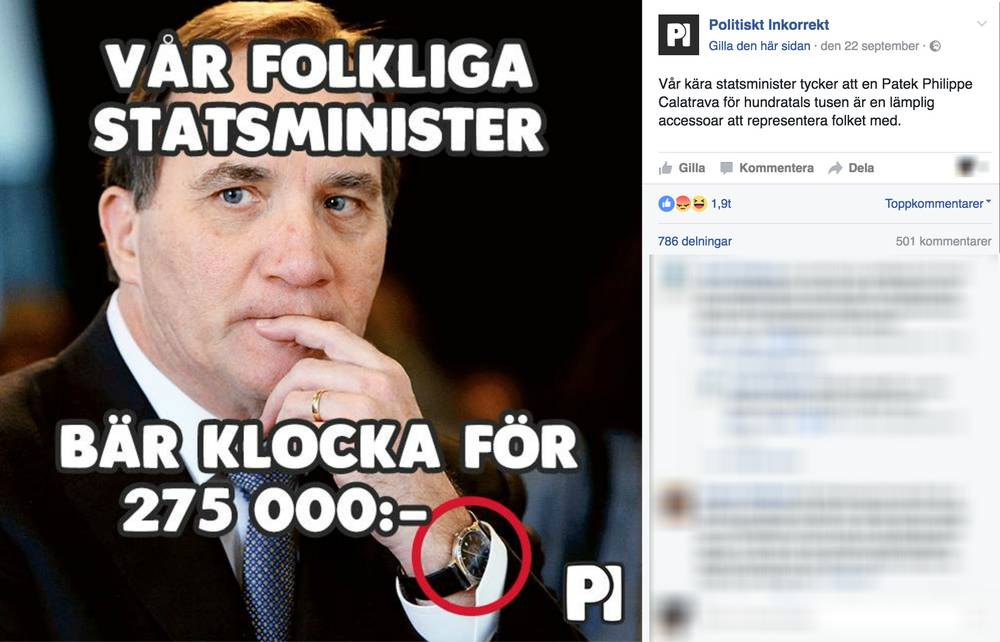
Task: Open the meme photo in full view
Action: [321, 321]
